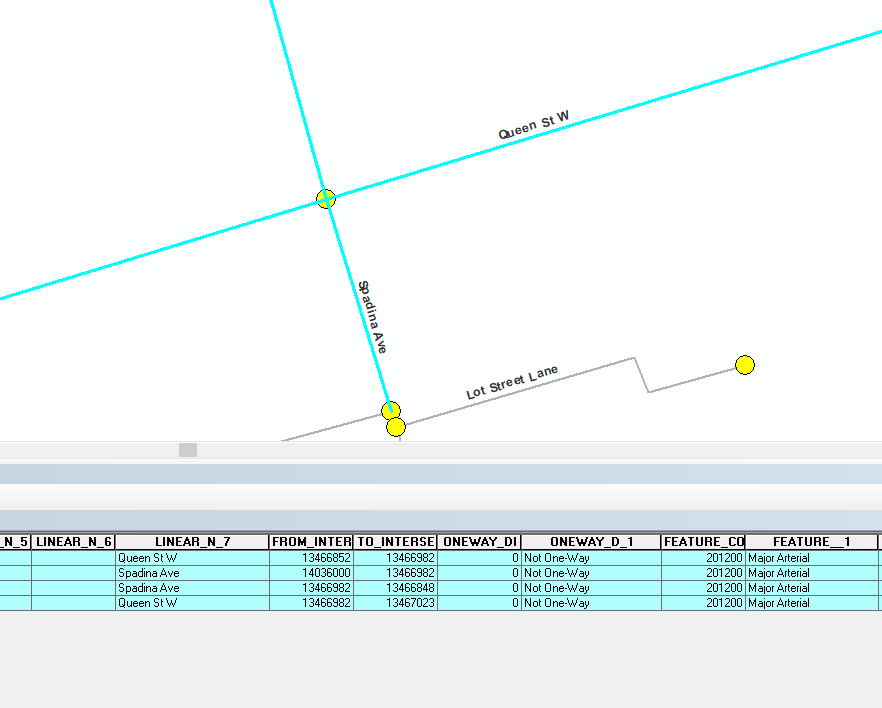Select the yellow intersection node at Queen and Spadina
The image size is (882, 708).
[326, 198]
